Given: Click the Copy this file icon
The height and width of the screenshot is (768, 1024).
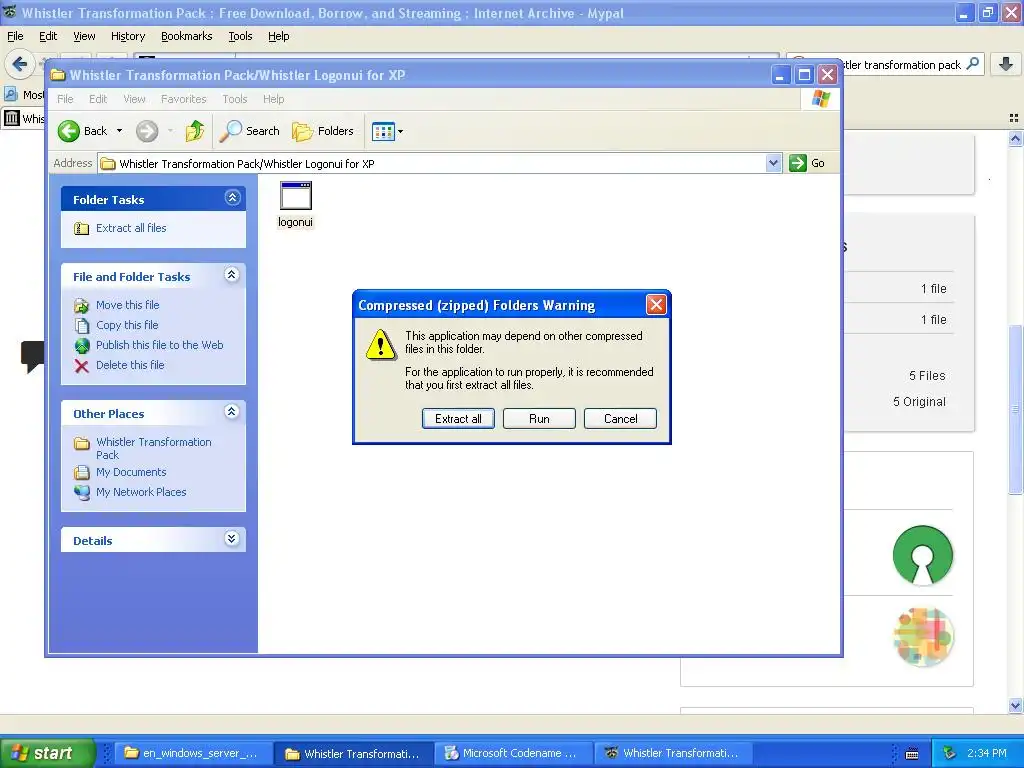Looking at the screenshot, I should [82, 325].
